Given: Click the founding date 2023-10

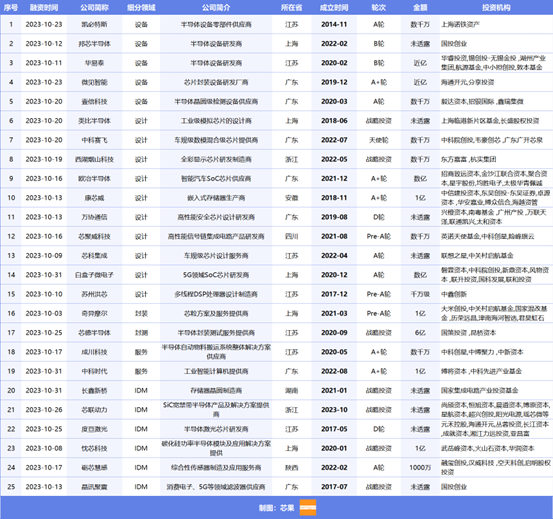Looking at the screenshot, I should (334, 410).
